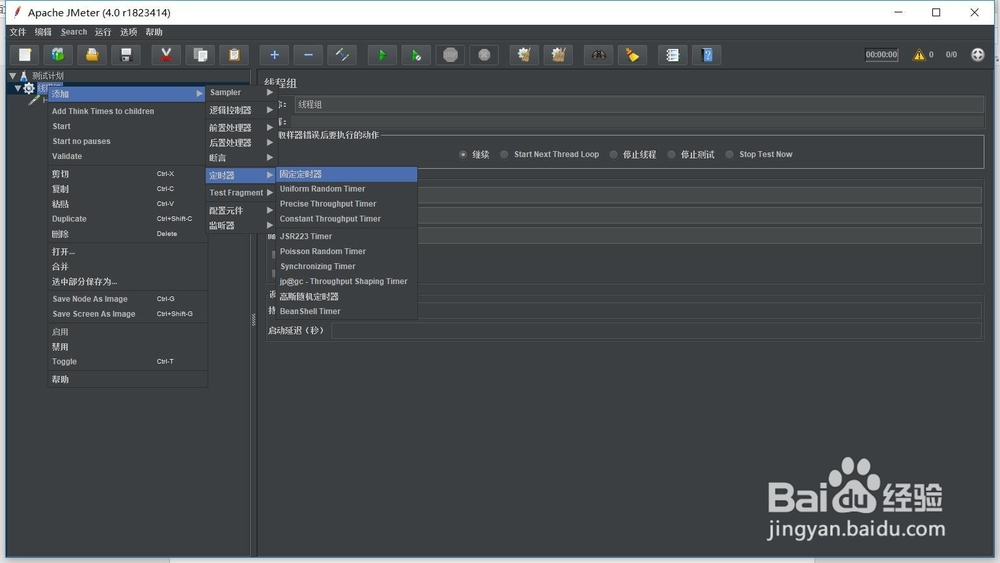Choose Uniform Random Timer
This screenshot has width=1000, height=563.
347,189
